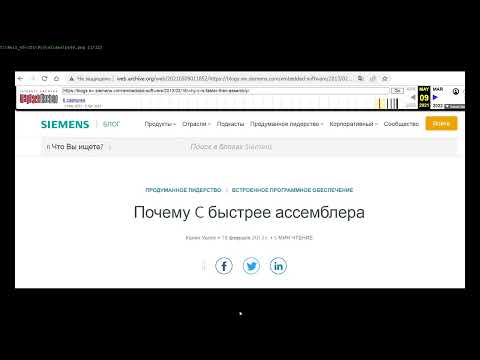
Task: Bookmark this page with the star icon
Action: pyautogui.click(x=385, y=78)
